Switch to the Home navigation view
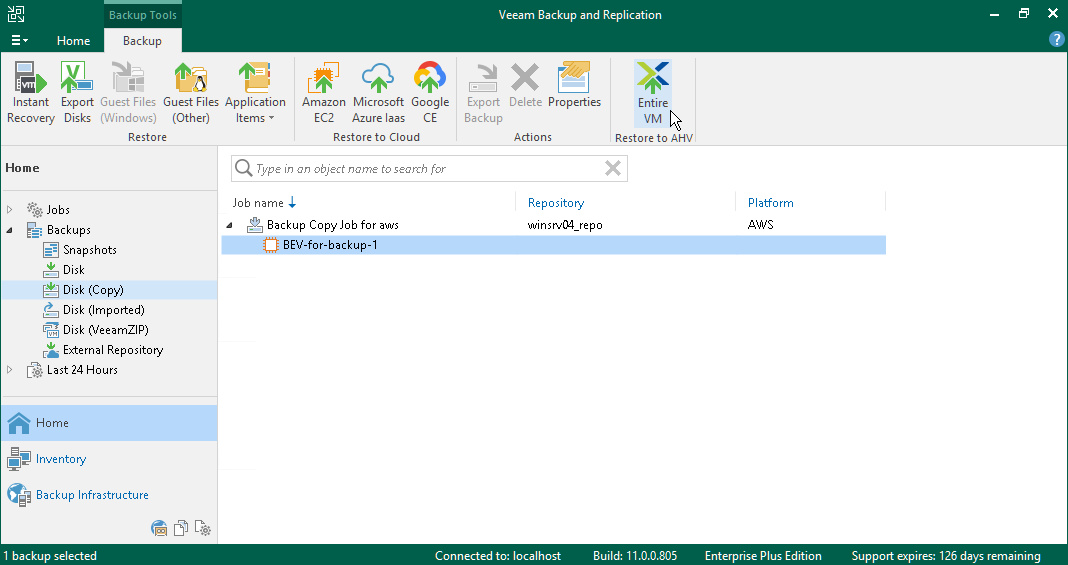 109,423
